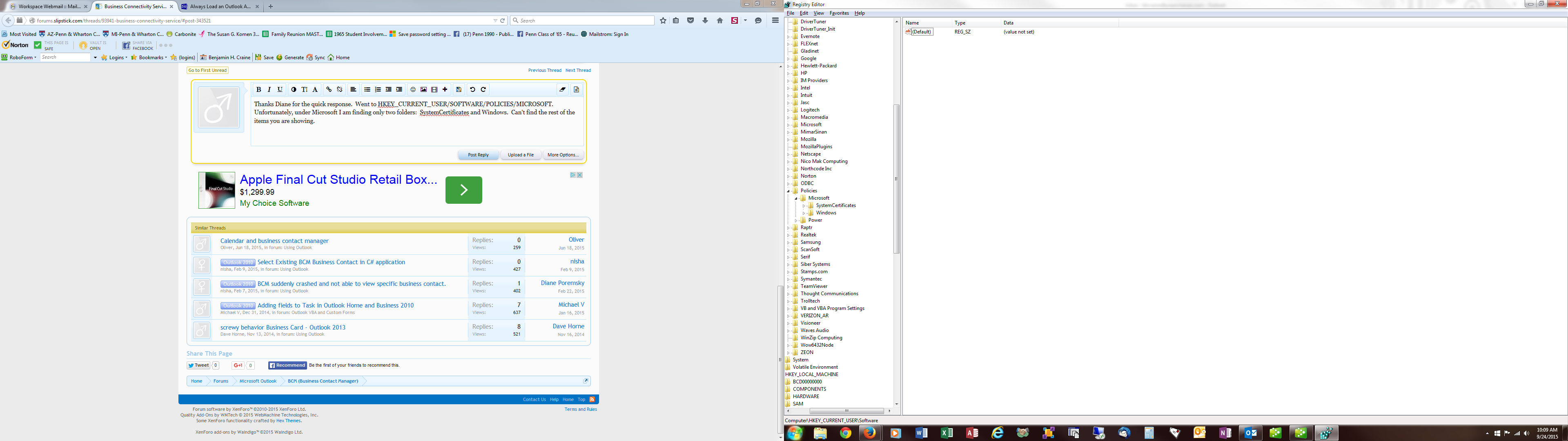Click Facebook Recommend button
Screen dimensions: 1568x441
pyautogui.click(x=287, y=365)
